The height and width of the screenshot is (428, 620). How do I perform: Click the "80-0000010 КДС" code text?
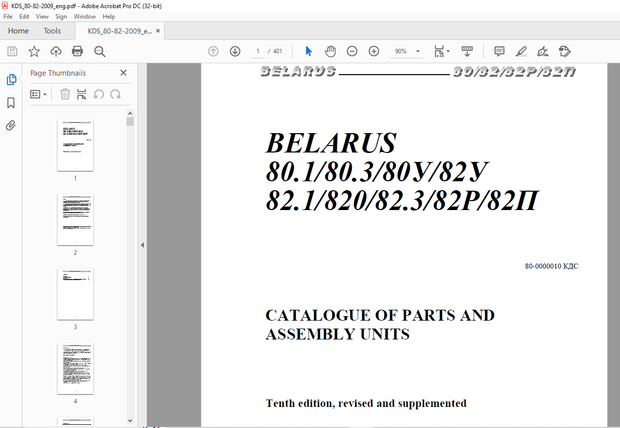(551, 266)
